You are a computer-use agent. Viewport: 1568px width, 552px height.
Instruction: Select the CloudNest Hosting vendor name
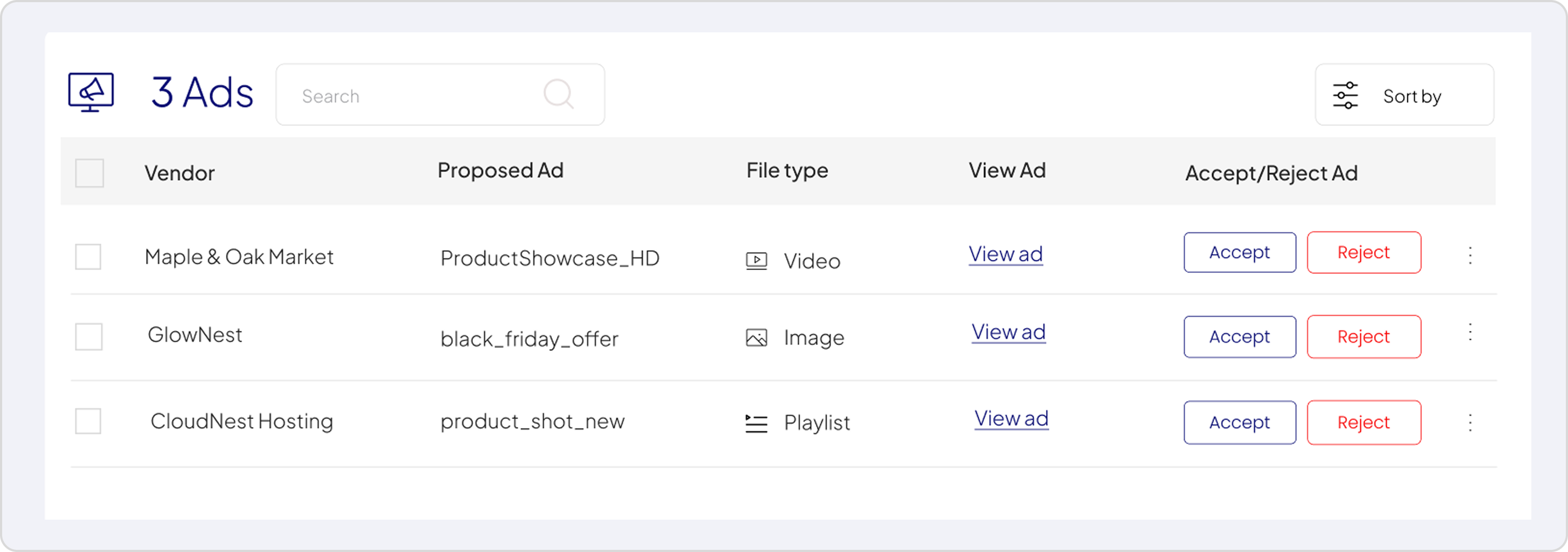tap(242, 421)
